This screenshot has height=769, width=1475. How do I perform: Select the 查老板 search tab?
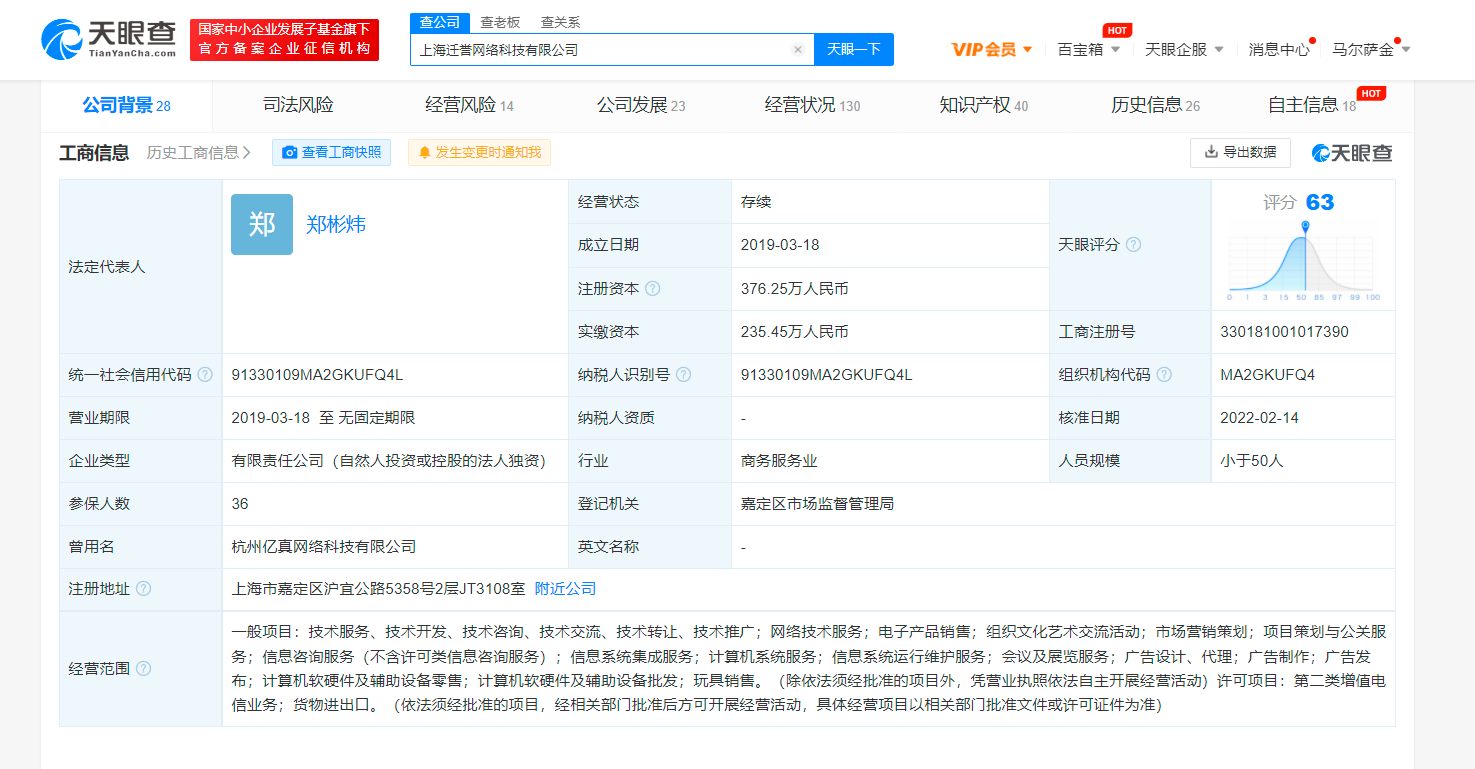coord(500,22)
